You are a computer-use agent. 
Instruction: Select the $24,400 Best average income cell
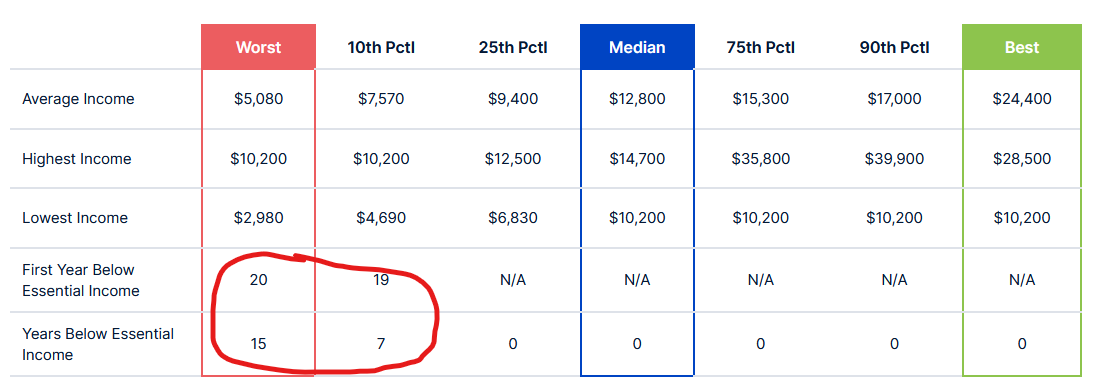(x=1022, y=99)
